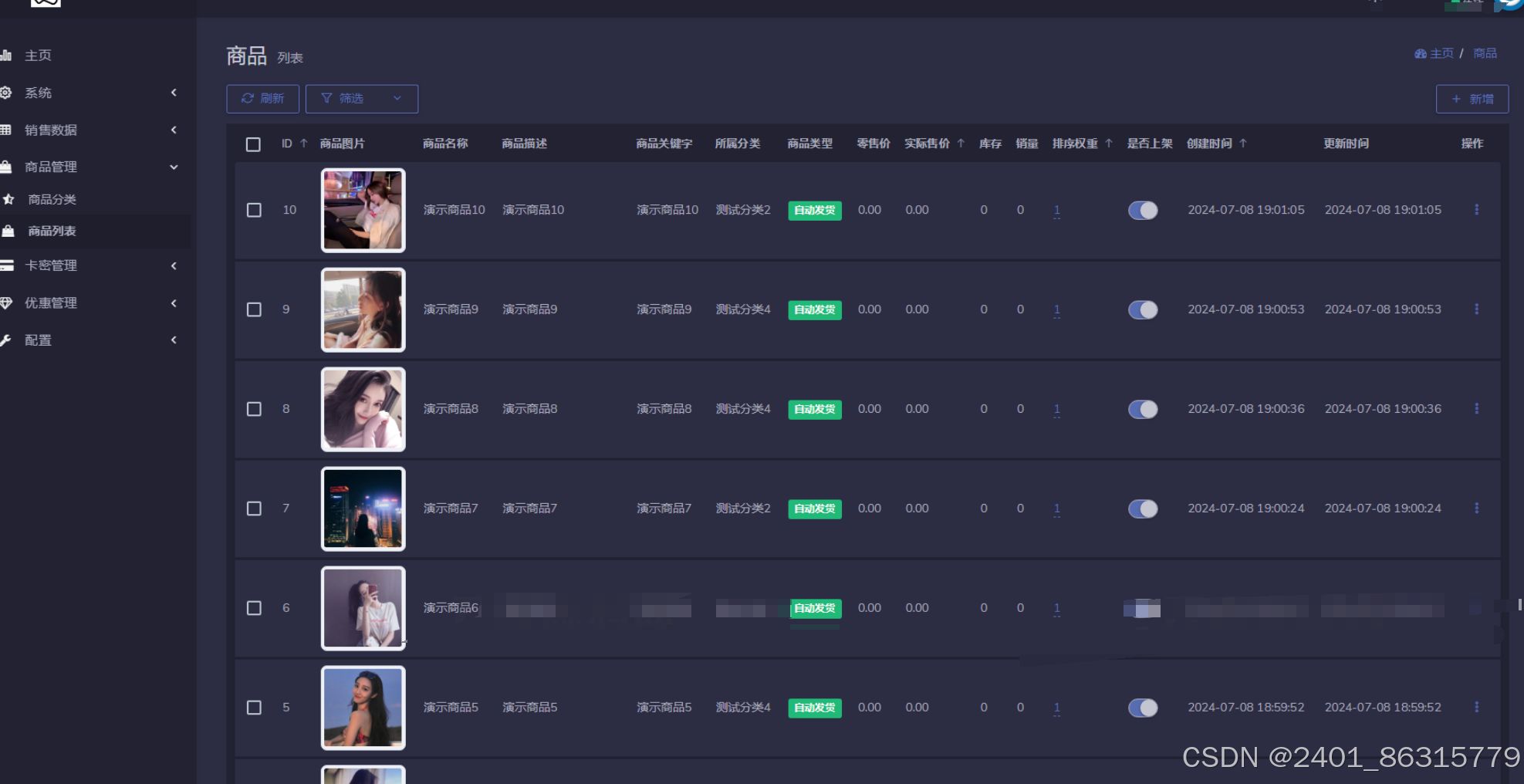Click the product image thumbnail for 演示商品7

pos(363,509)
